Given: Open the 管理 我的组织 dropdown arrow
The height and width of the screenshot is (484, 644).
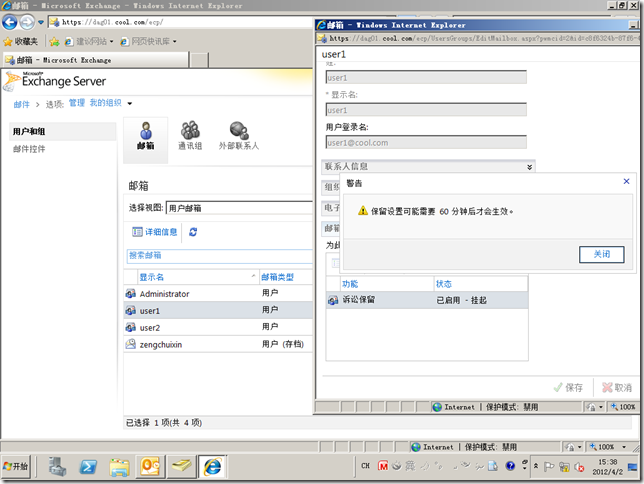Looking at the screenshot, I should click(129, 103).
